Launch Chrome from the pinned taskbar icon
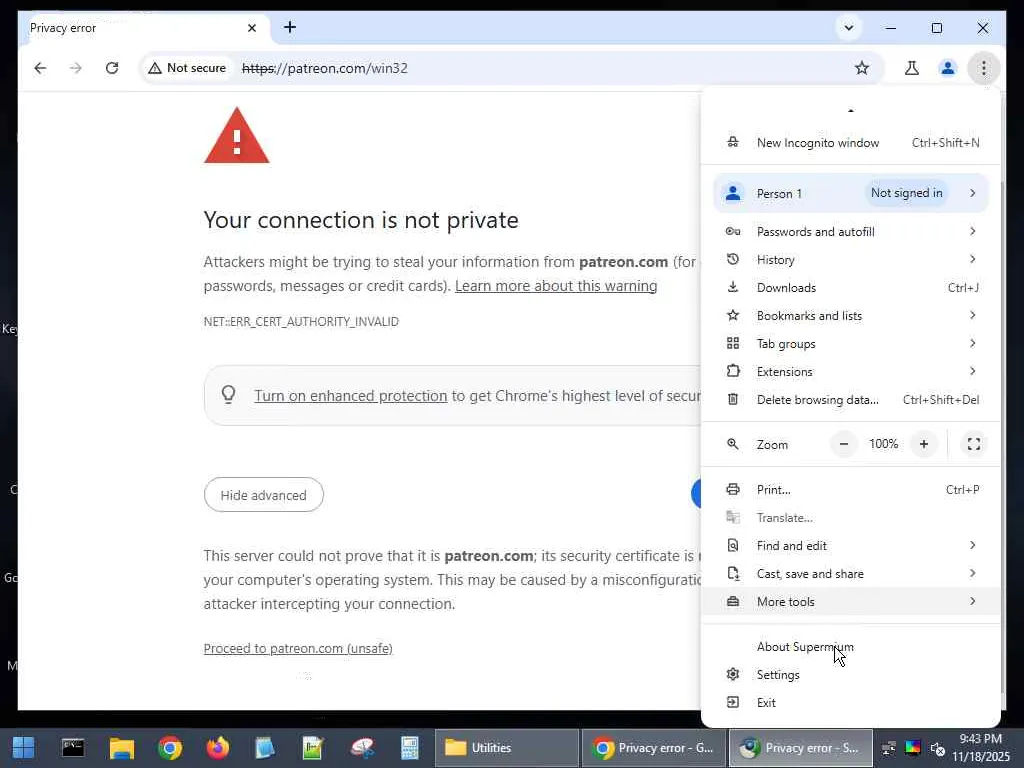 (170, 748)
